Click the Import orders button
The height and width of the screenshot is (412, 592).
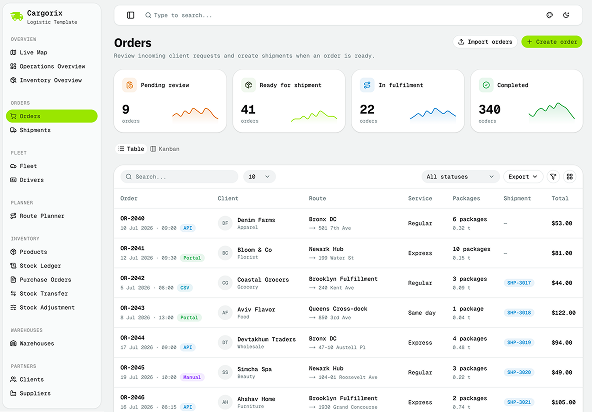coord(485,42)
